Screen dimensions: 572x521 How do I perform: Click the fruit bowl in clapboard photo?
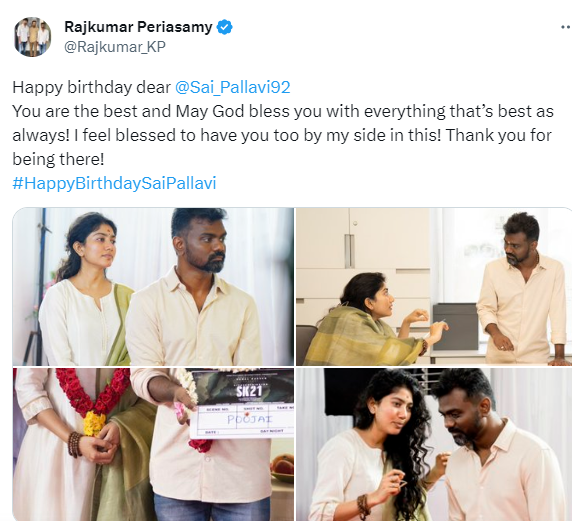pyautogui.click(x=282, y=468)
